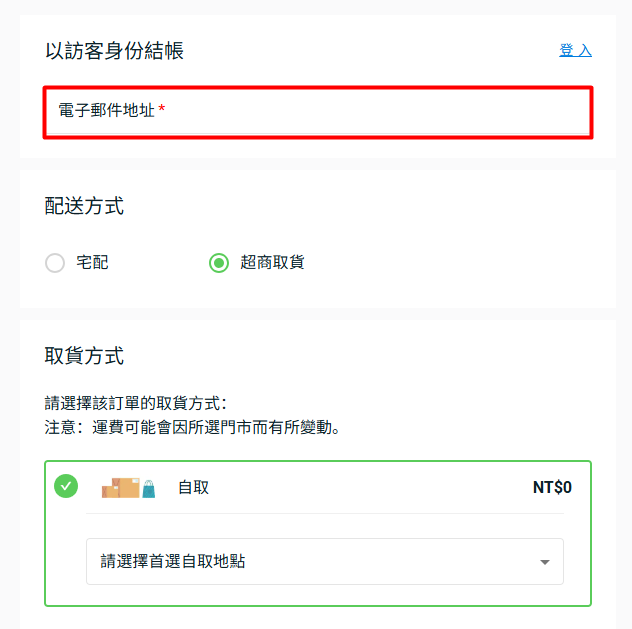Image resolution: width=632 pixels, height=629 pixels.
Task: Click the 宅配 option label text
Action: 92,263
